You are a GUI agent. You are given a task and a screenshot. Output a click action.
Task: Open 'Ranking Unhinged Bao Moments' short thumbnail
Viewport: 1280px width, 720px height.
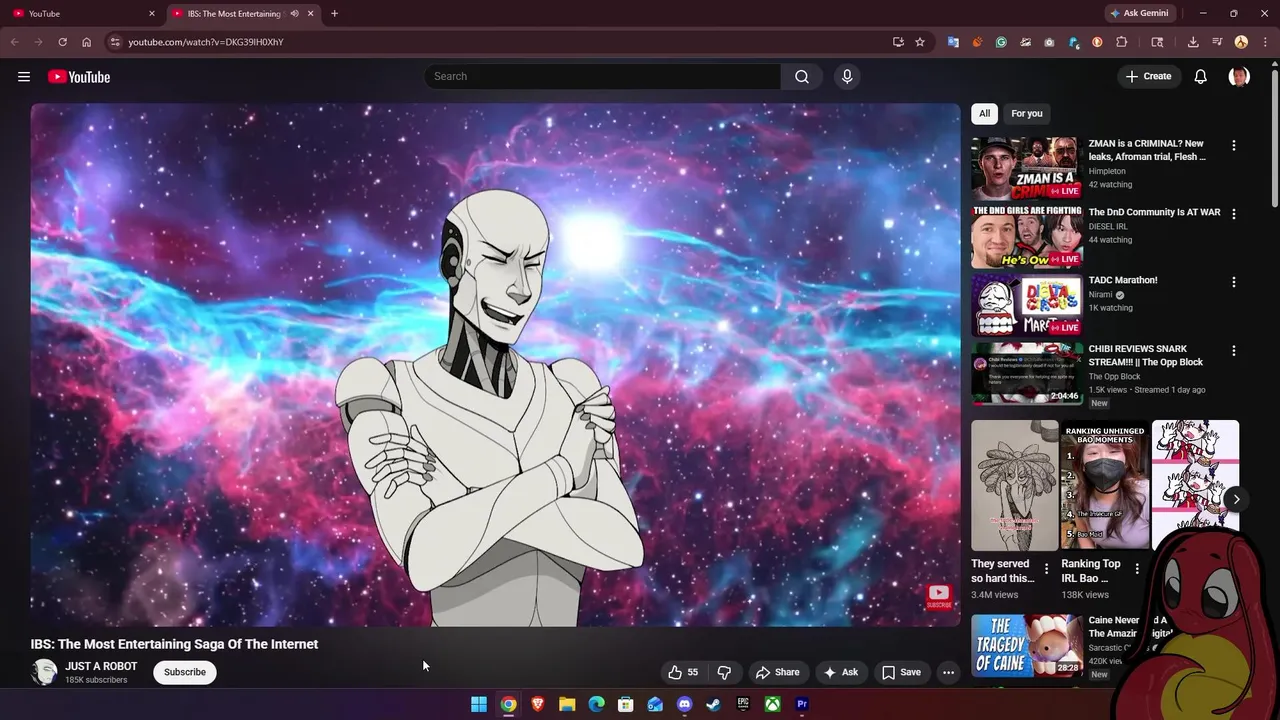(1105, 485)
